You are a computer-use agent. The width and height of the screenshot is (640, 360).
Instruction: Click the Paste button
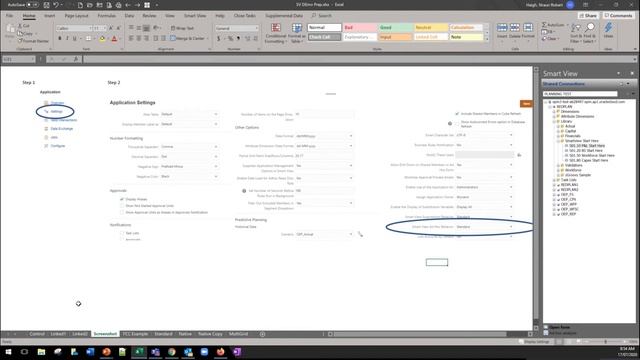tap(10, 32)
